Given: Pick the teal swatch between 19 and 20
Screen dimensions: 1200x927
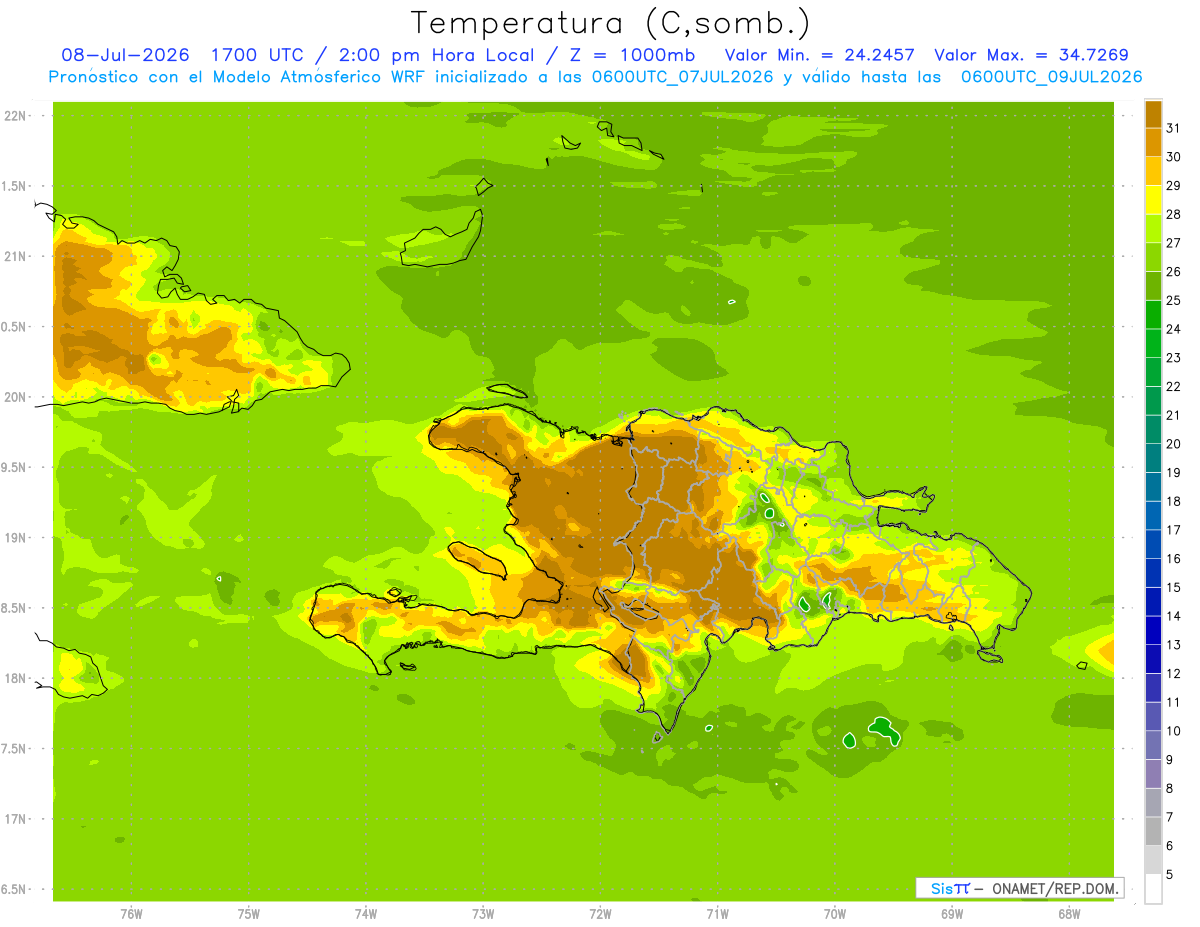Looking at the screenshot, I should (1153, 458).
